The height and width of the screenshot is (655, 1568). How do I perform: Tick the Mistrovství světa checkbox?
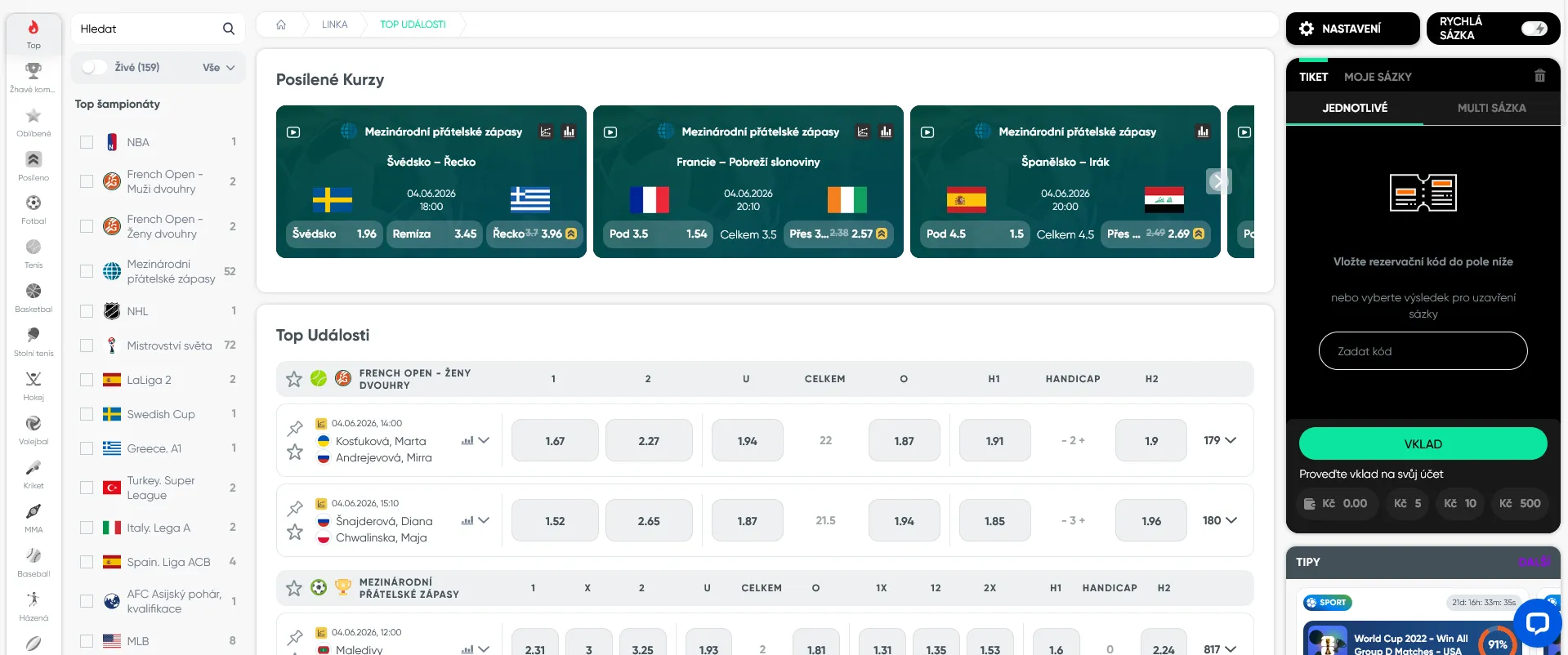pyautogui.click(x=87, y=345)
